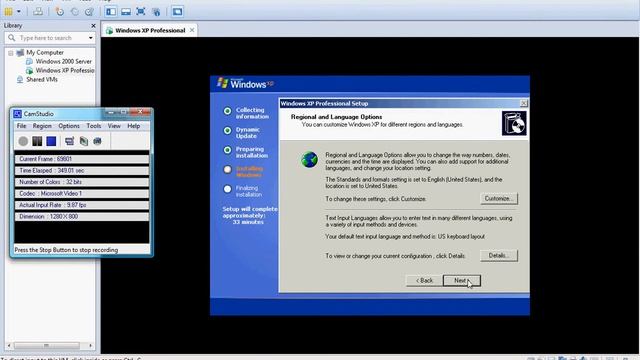The height and width of the screenshot is (360, 640).
Task: Click the console view icon in toolbar
Action: [x=178, y=11]
